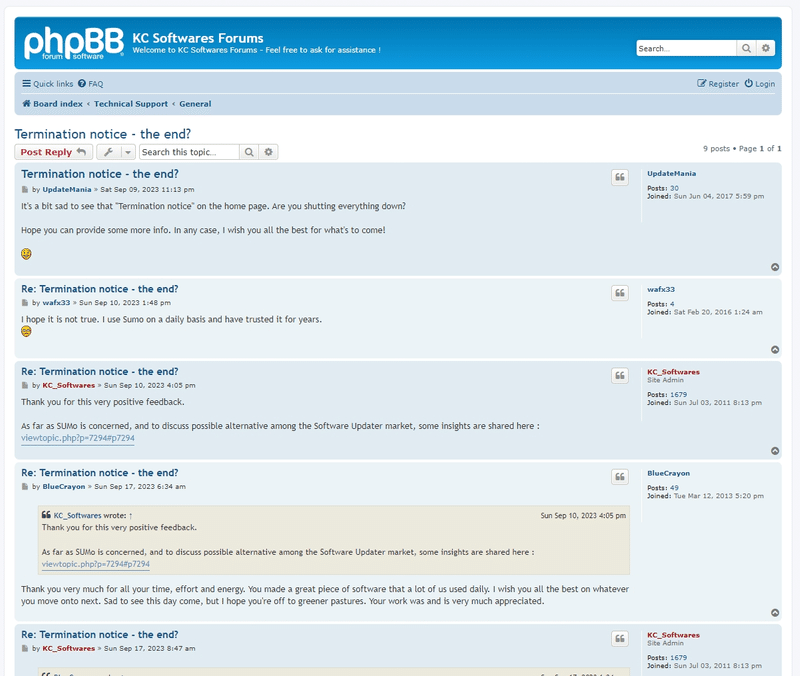The height and width of the screenshot is (676, 800).
Task: Open the Quick links menu
Action: pyautogui.click(x=47, y=84)
